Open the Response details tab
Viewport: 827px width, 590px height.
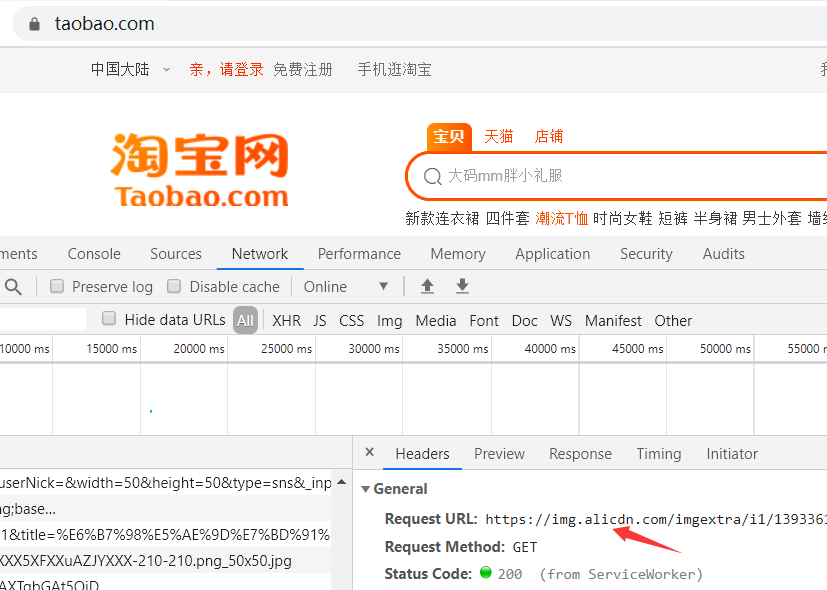tap(580, 454)
